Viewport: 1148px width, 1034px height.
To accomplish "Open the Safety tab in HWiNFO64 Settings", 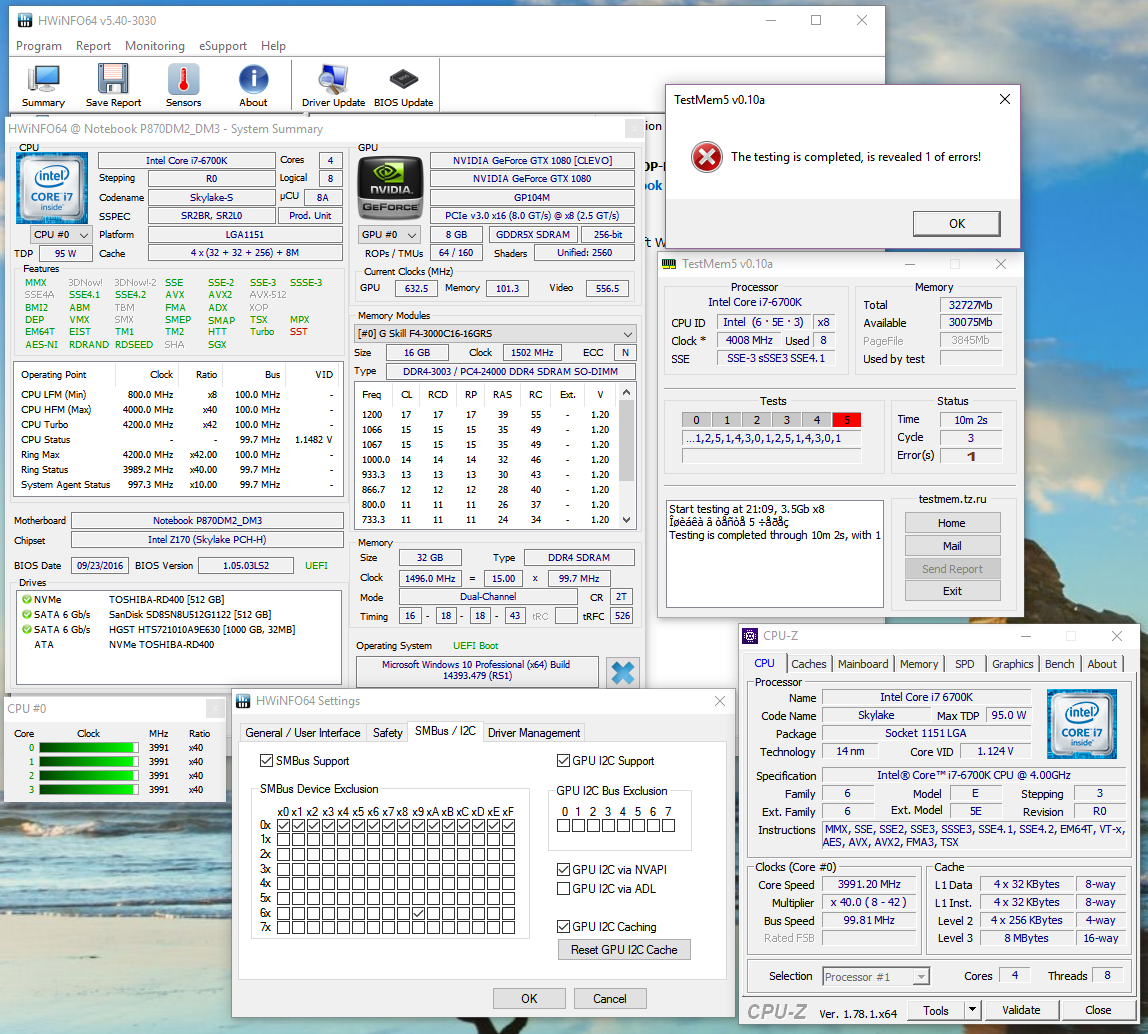I will (387, 732).
